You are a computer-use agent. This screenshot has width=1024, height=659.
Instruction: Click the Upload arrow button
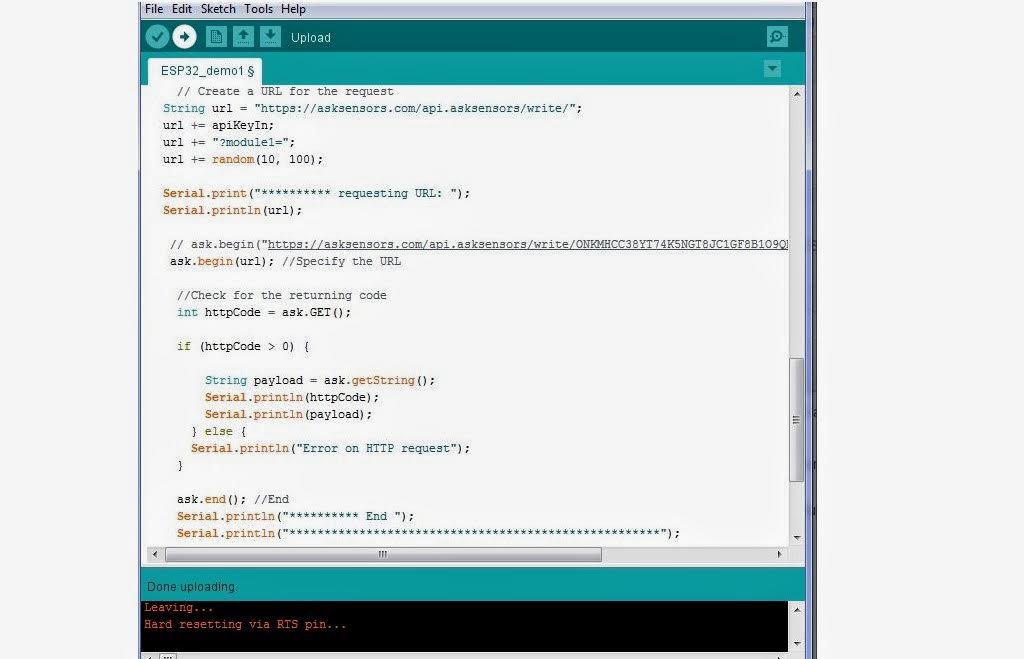tap(185, 37)
